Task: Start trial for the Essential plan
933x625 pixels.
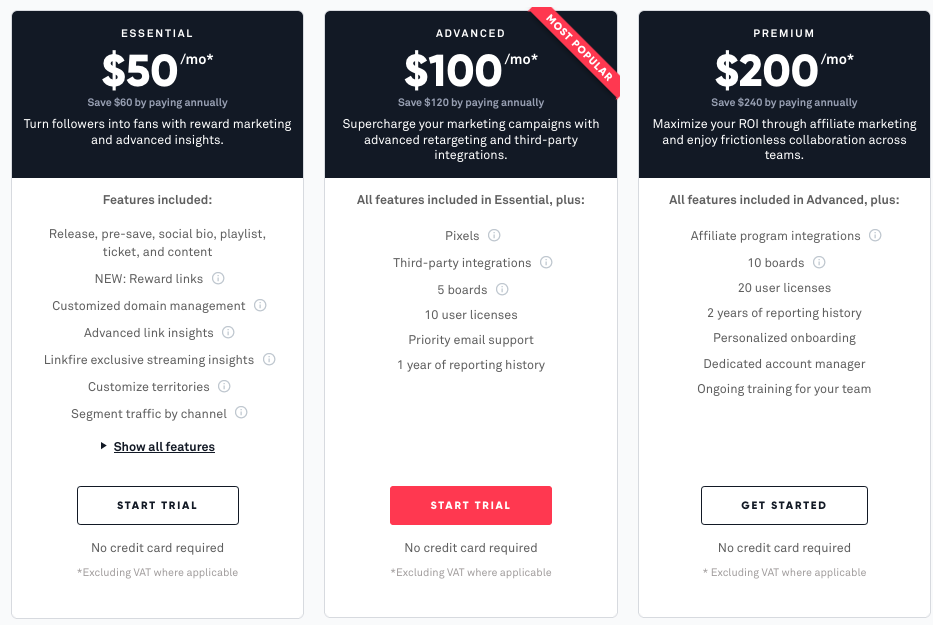Action: [158, 505]
